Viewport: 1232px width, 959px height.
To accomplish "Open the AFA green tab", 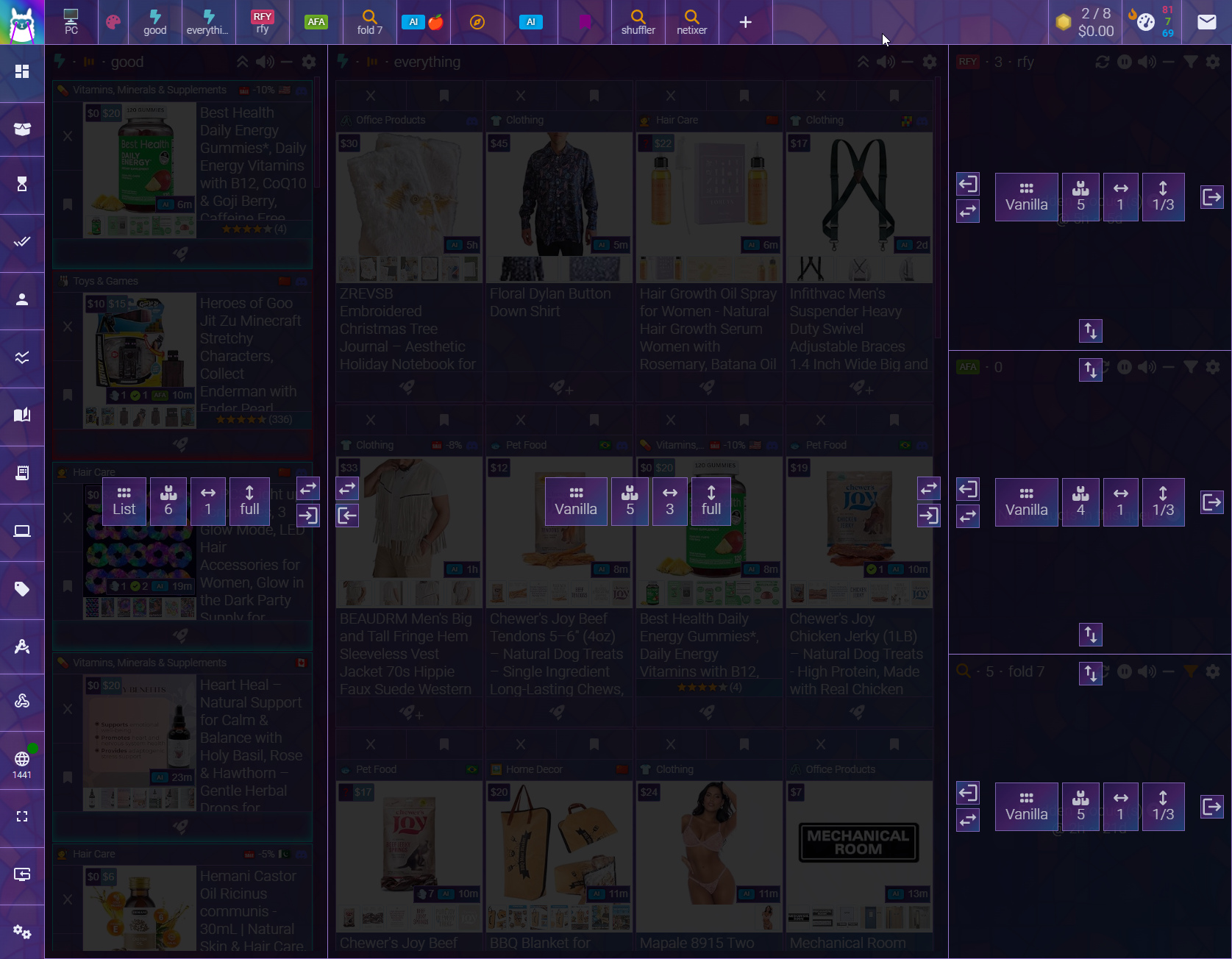I will pyautogui.click(x=316, y=22).
